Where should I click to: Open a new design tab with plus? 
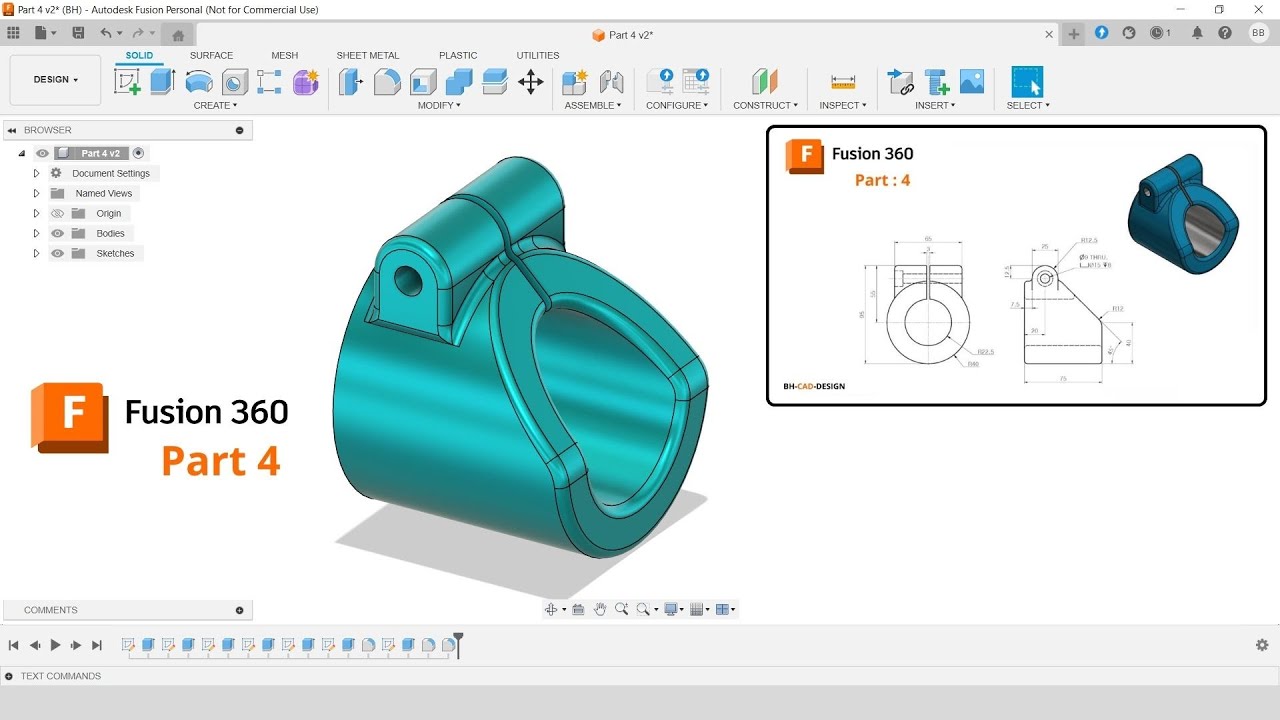(x=1073, y=33)
